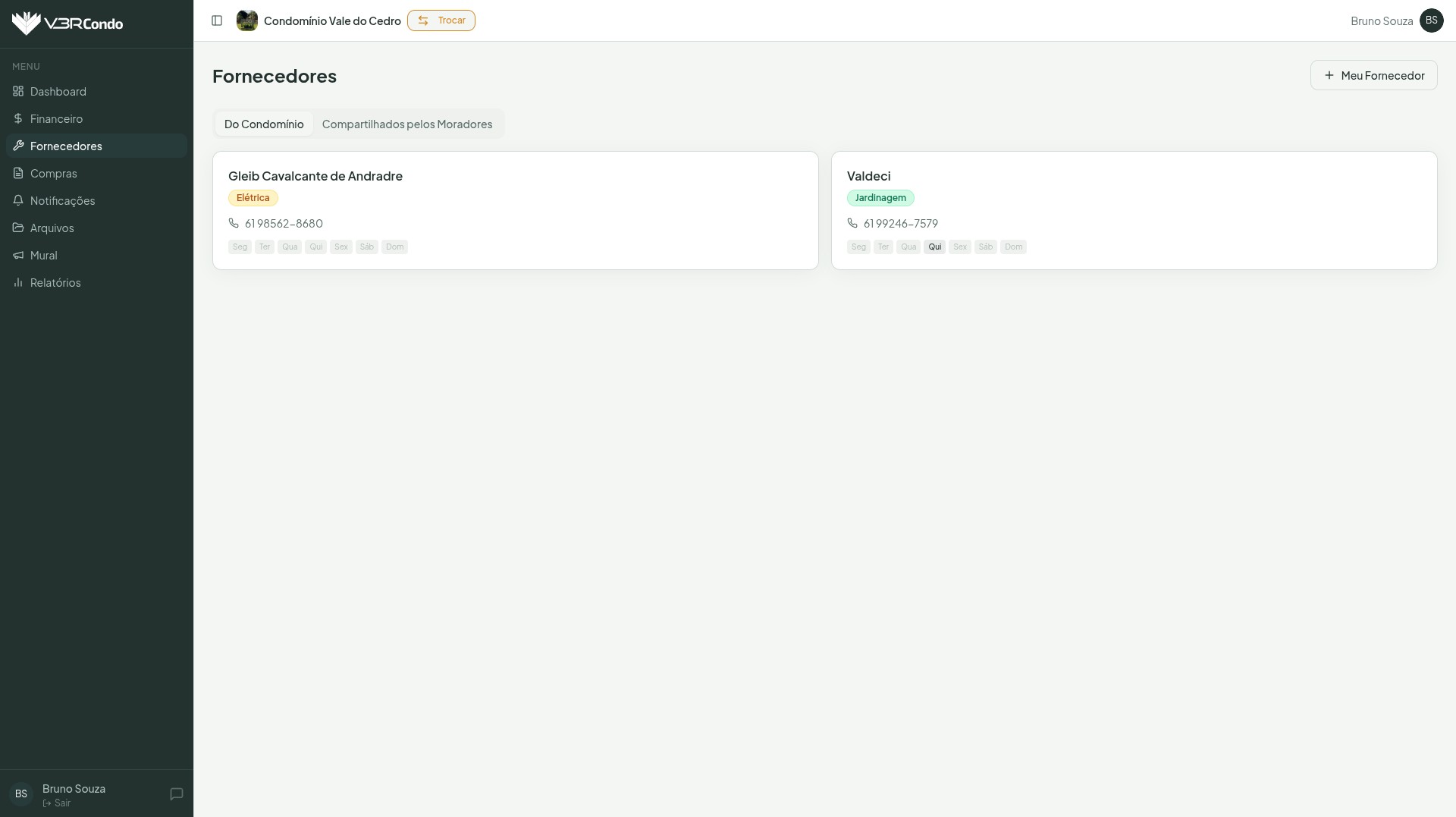Click Sair to log out

(58, 803)
